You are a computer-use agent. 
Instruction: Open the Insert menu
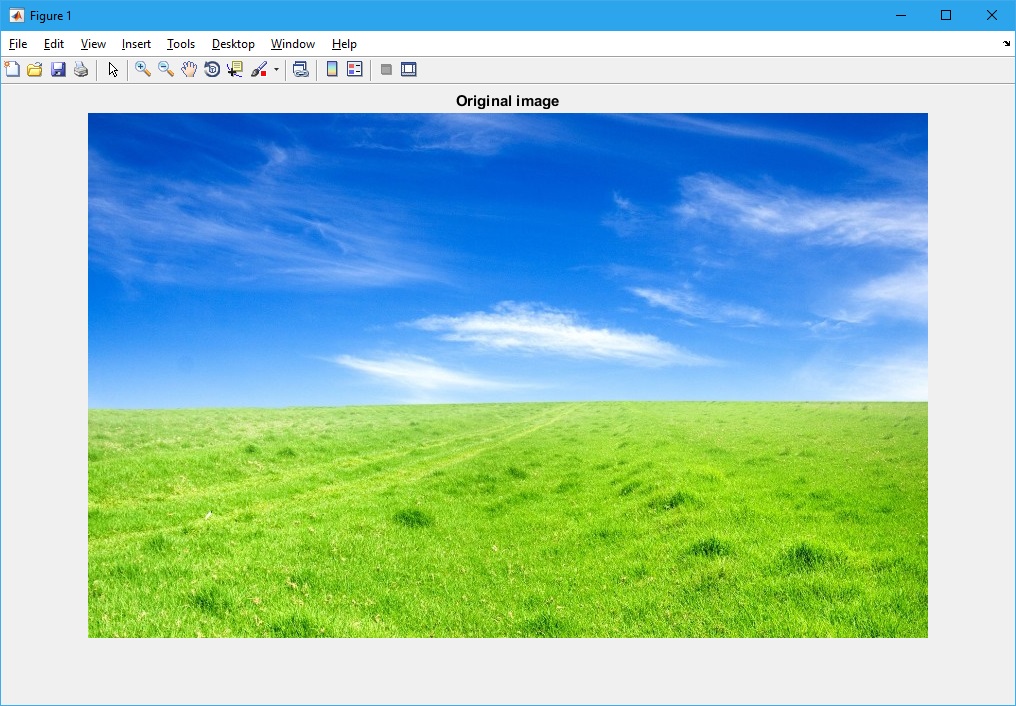tap(136, 44)
